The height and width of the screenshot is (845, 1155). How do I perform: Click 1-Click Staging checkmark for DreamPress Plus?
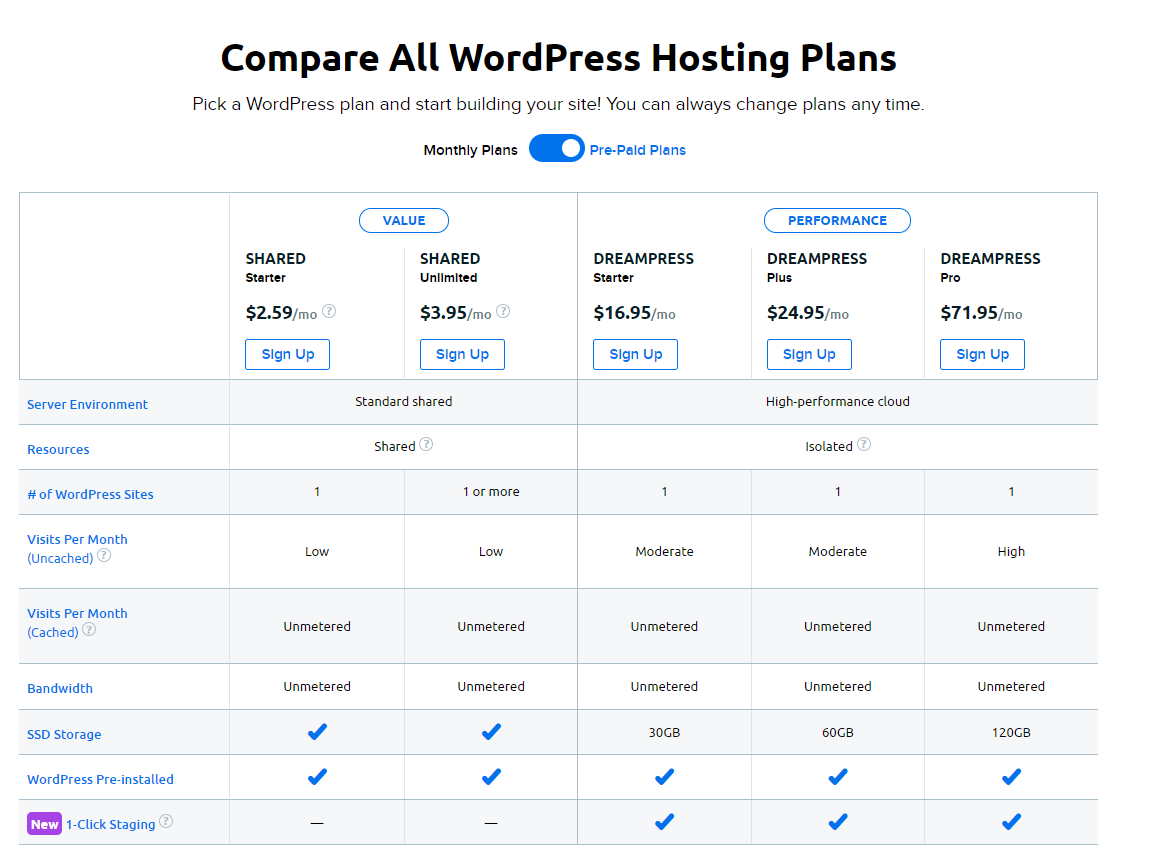(838, 821)
